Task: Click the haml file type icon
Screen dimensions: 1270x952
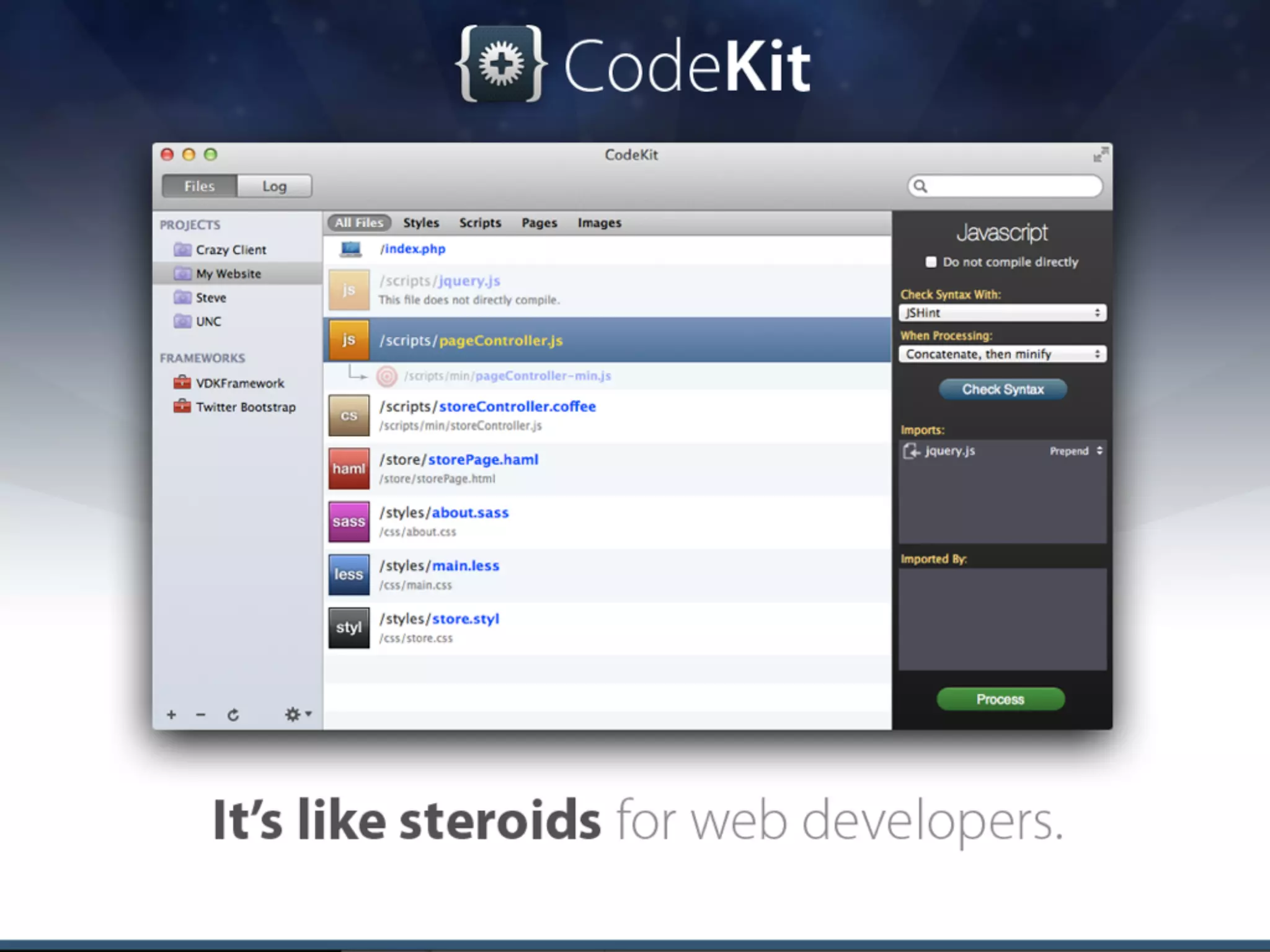Action: pos(349,469)
